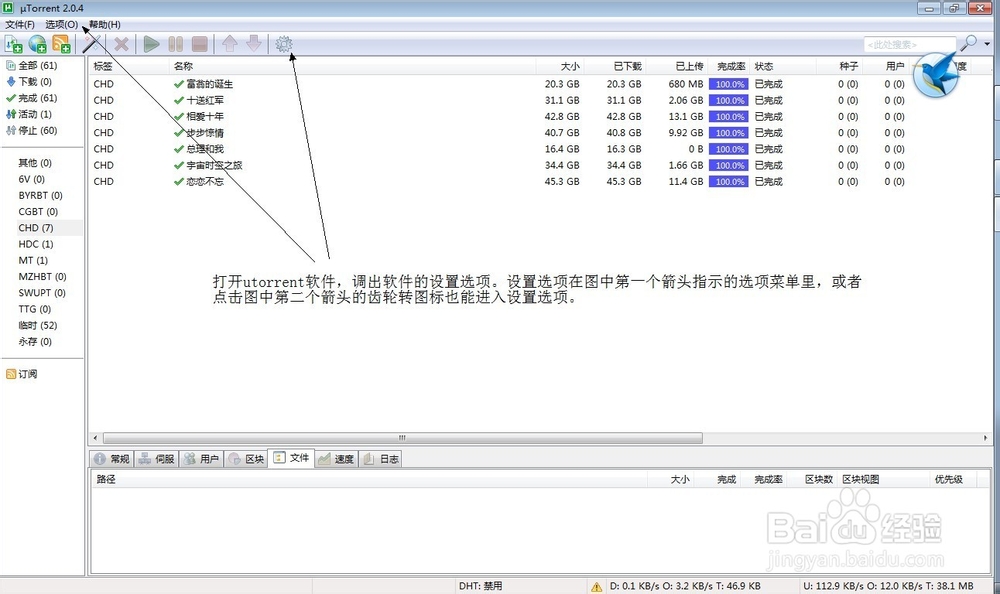Select the 6V (0) label
Screen dimensions: 1000x594
click(31, 179)
